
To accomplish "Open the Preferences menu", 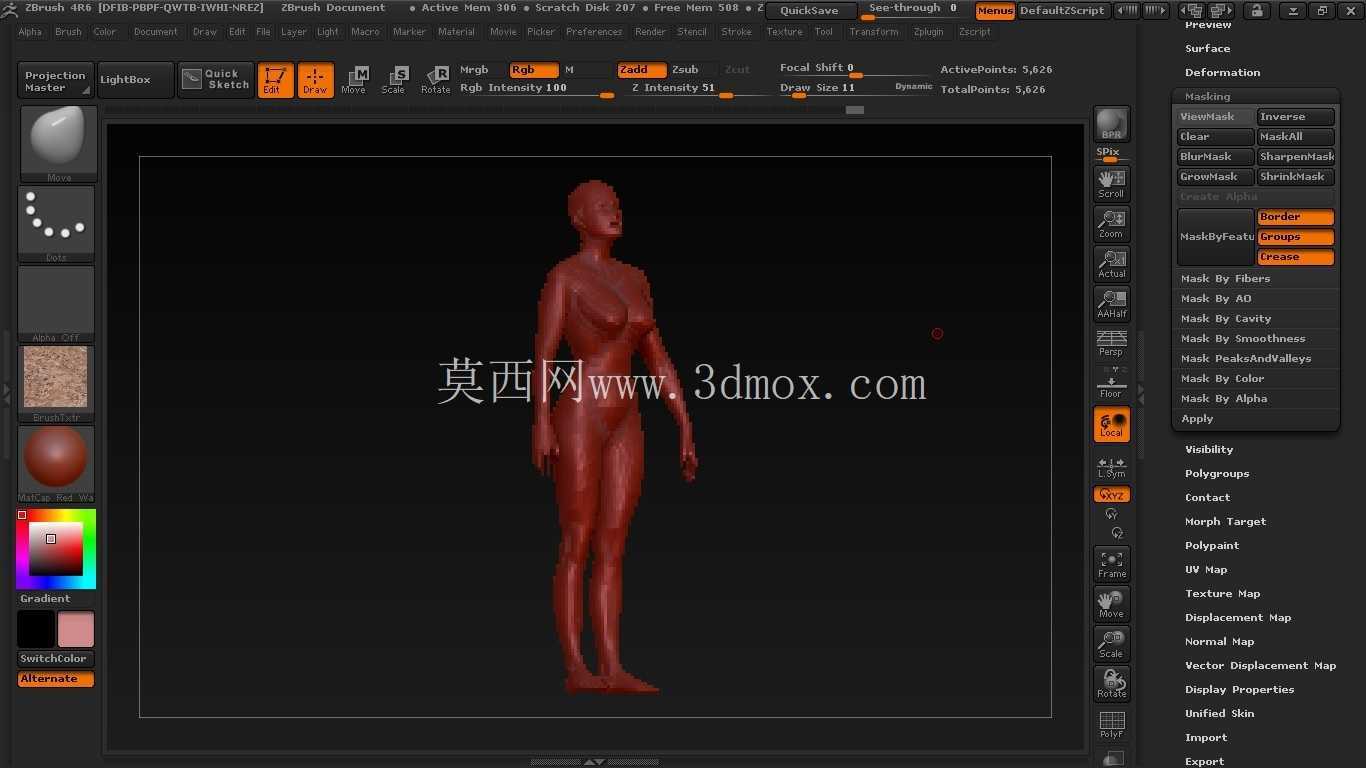I will (x=594, y=32).
